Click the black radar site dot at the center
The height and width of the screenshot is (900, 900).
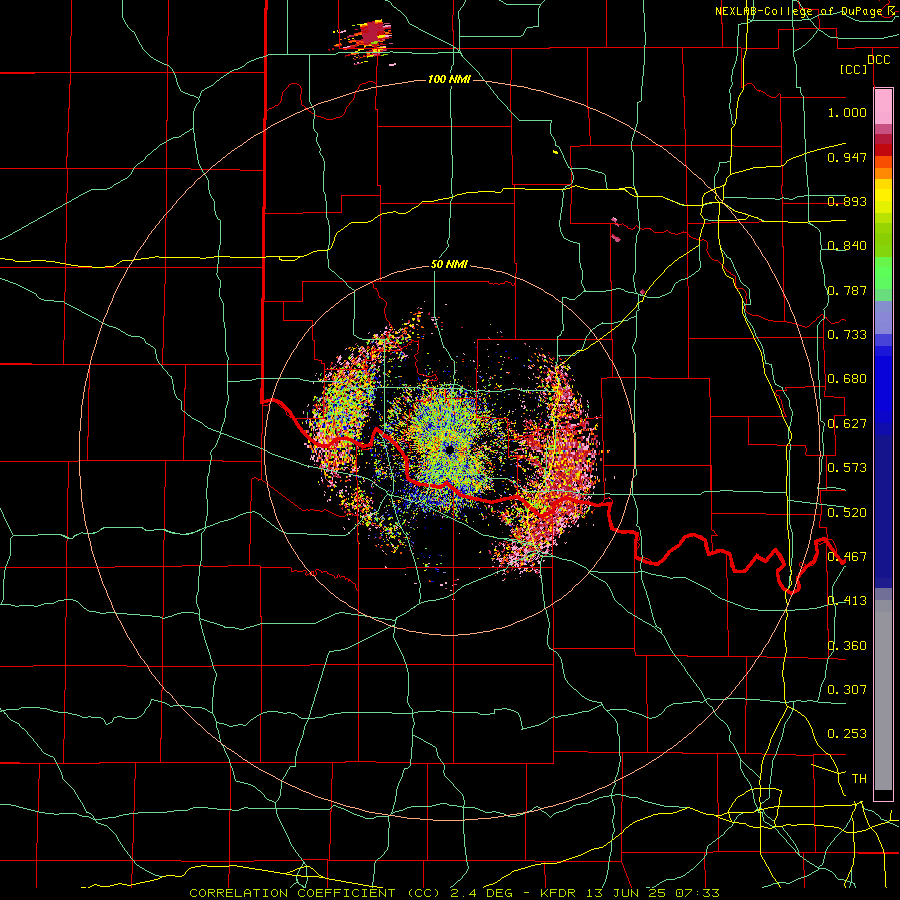449,449
